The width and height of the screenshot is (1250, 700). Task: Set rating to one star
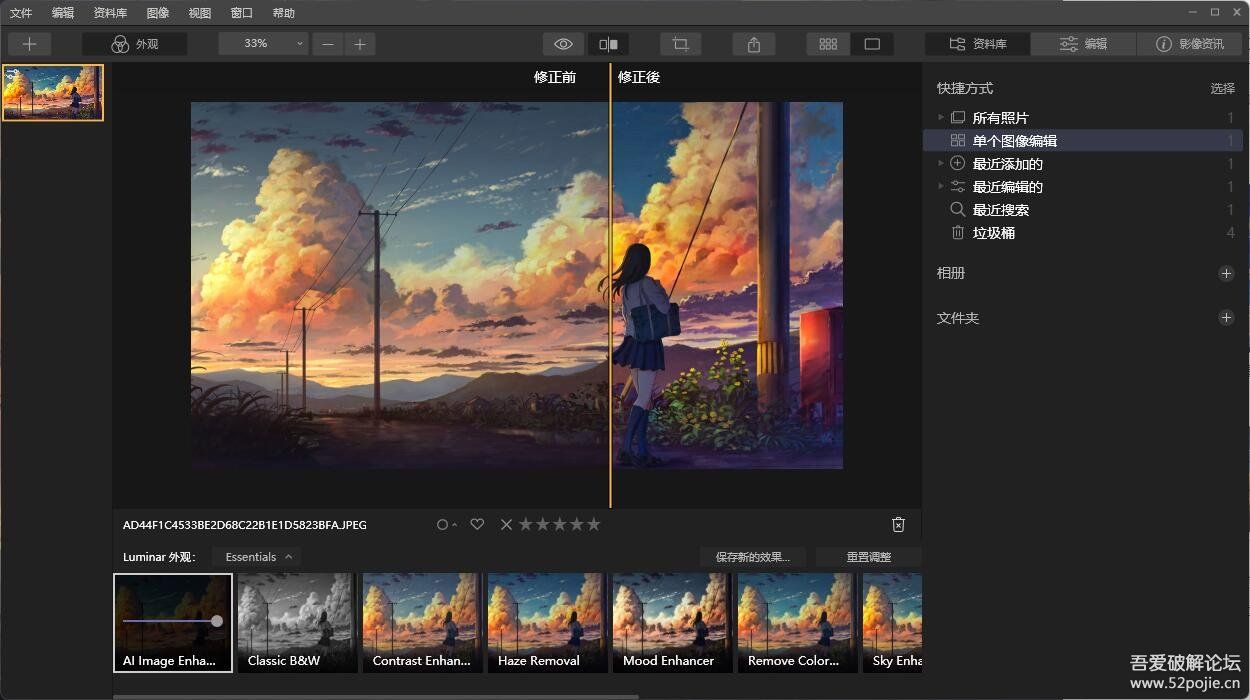click(x=525, y=525)
